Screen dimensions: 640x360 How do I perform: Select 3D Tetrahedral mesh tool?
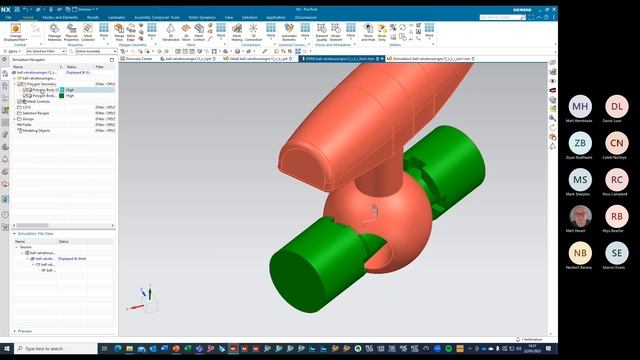171,32
